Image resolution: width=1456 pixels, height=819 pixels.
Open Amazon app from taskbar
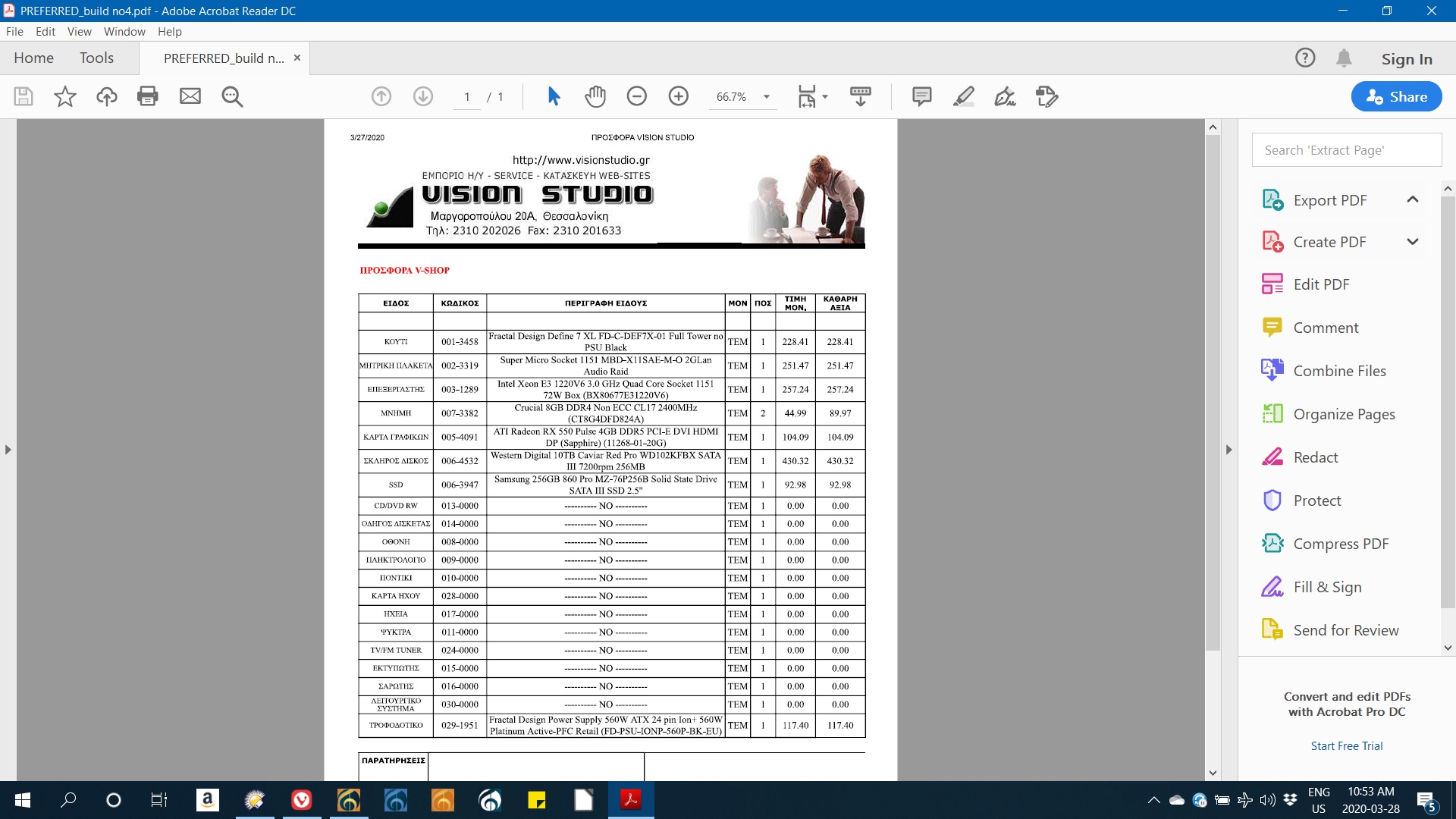click(207, 800)
